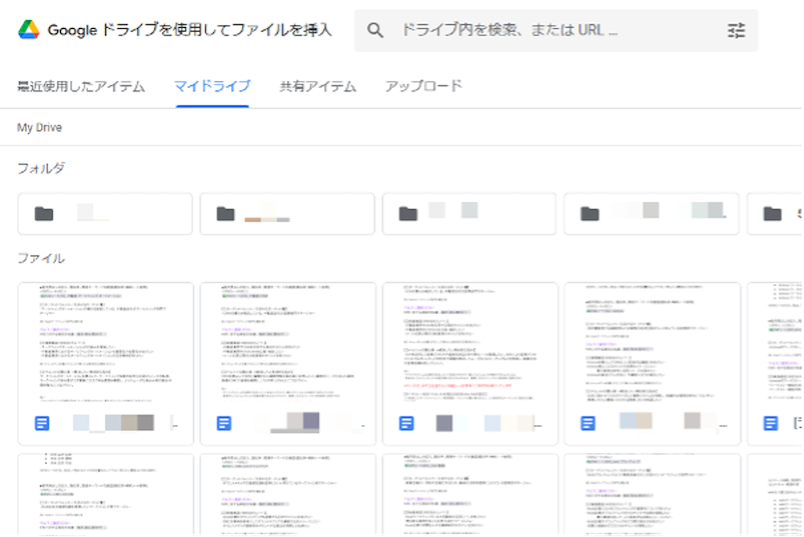Select the third document thumbnail with red text

click(470, 364)
